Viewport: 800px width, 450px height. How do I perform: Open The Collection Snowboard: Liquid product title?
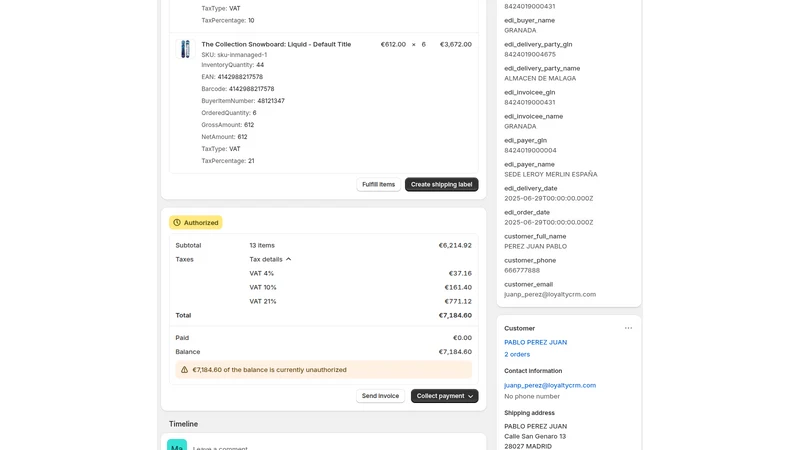(x=276, y=44)
